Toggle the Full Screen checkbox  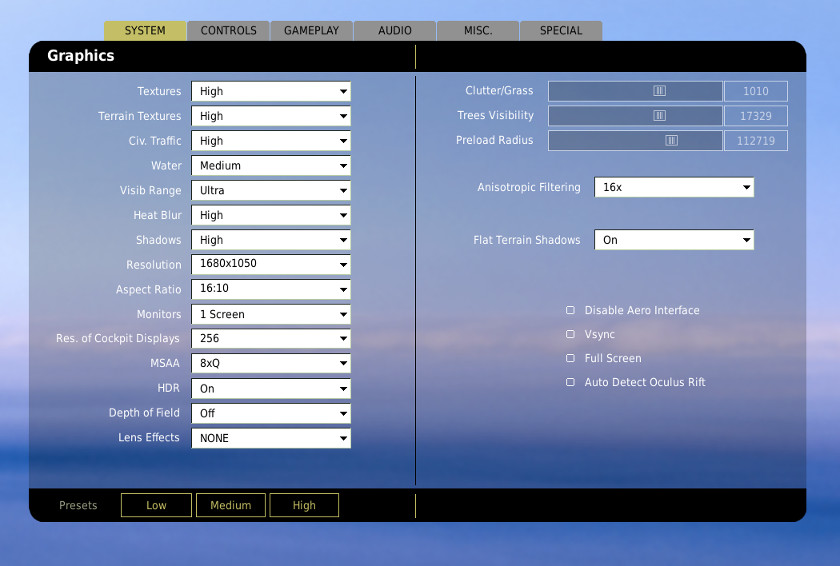571,358
